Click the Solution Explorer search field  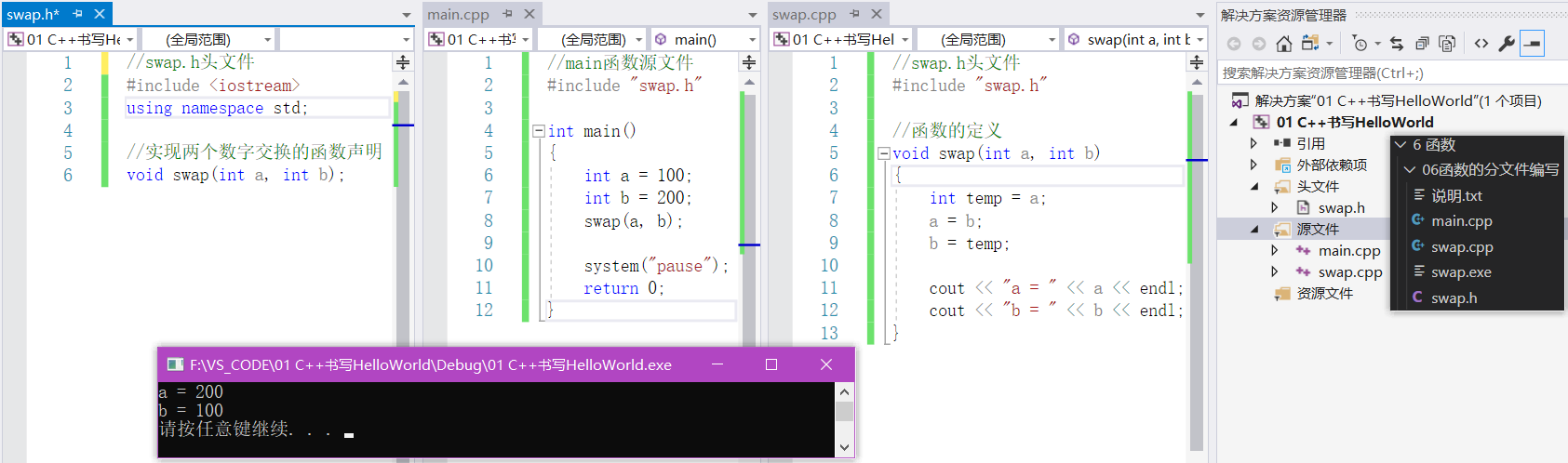[x=1390, y=73]
